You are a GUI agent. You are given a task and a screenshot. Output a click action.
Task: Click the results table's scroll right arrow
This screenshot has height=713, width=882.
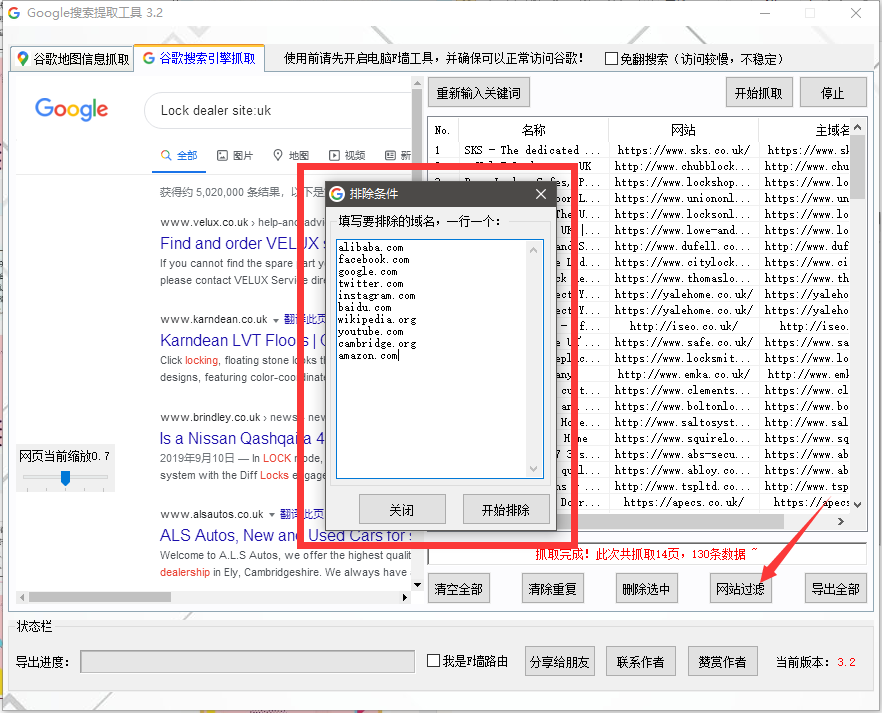click(x=840, y=522)
